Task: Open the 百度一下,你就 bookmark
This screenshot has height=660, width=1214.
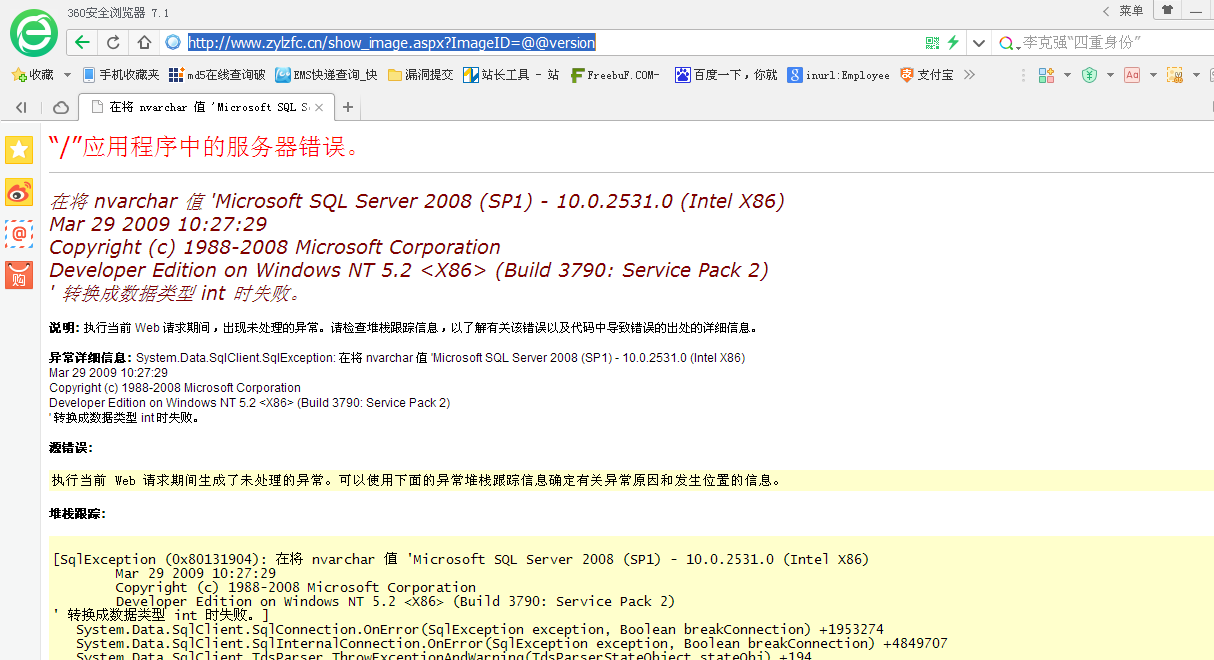Action: 726,75
